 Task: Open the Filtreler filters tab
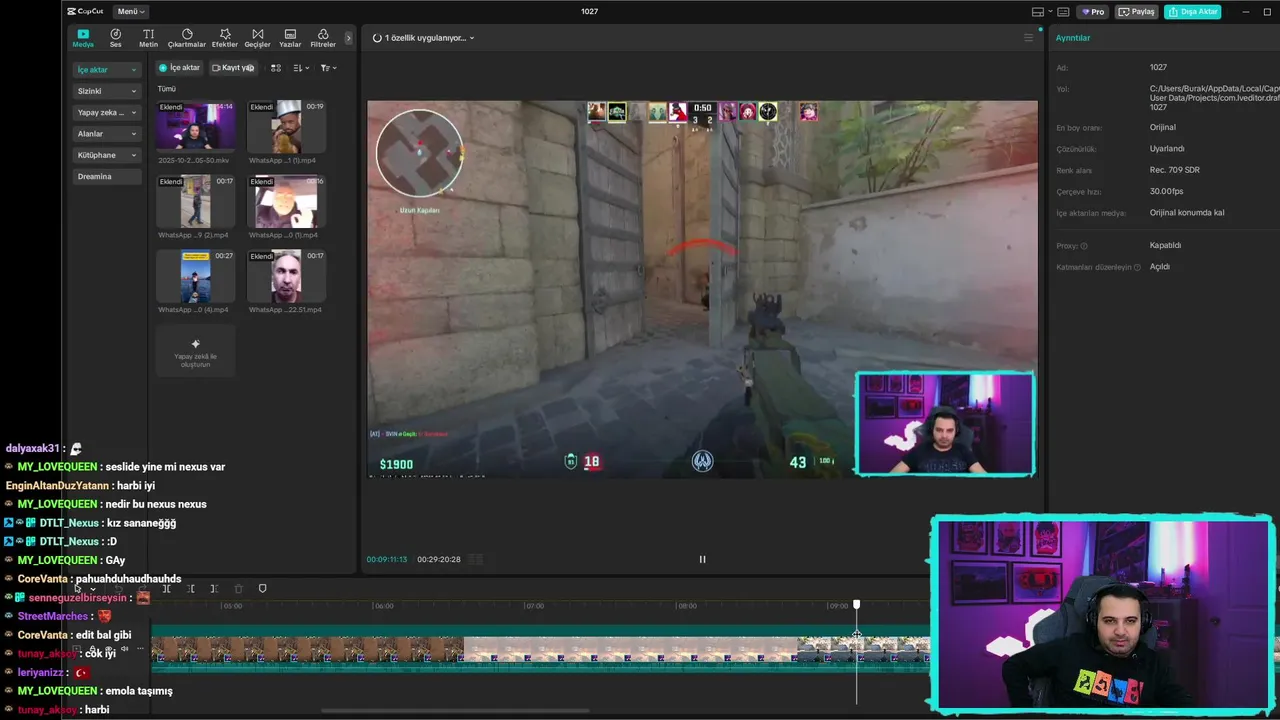(323, 38)
